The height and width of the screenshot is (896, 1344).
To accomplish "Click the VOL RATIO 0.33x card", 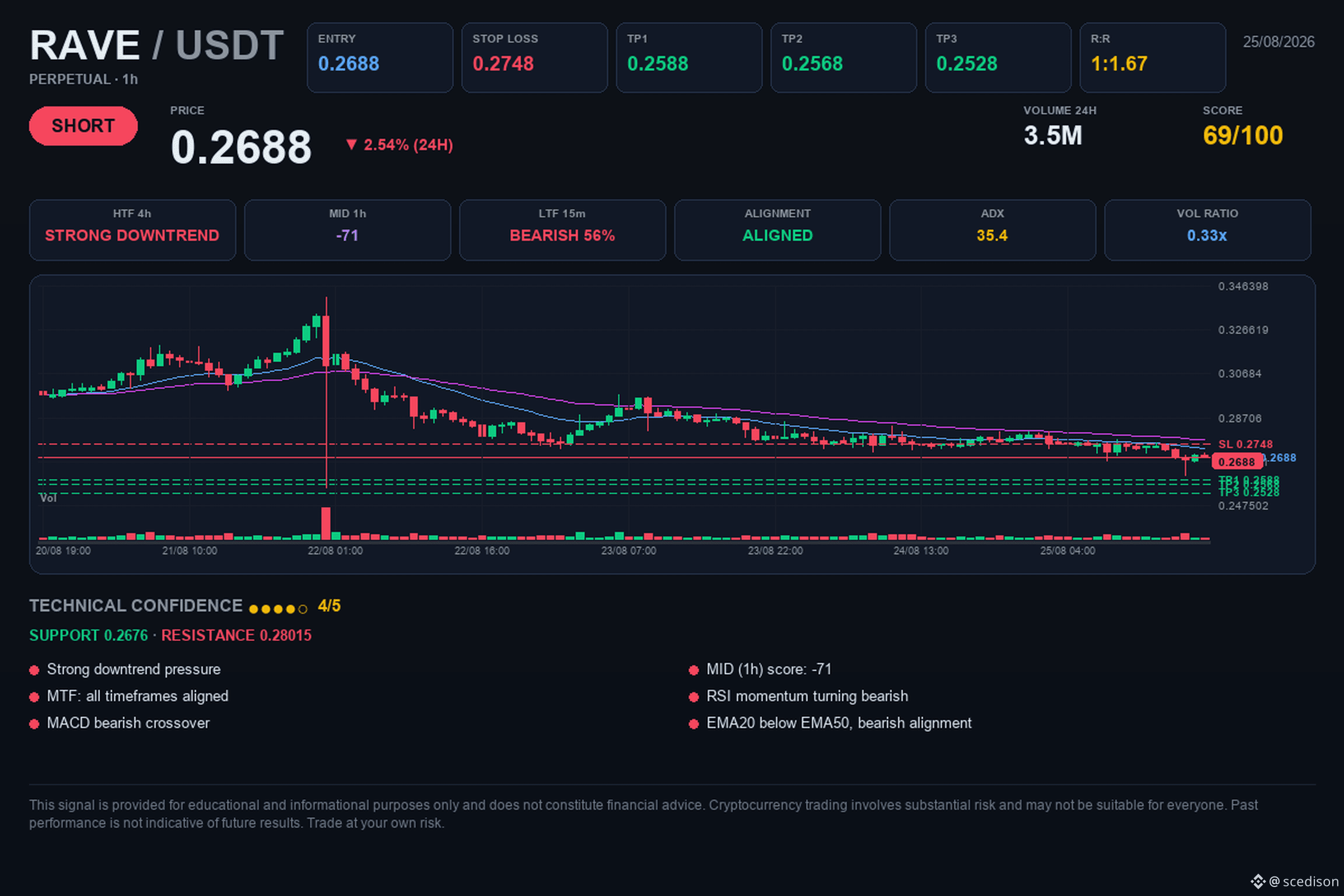I will [x=1207, y=230].
